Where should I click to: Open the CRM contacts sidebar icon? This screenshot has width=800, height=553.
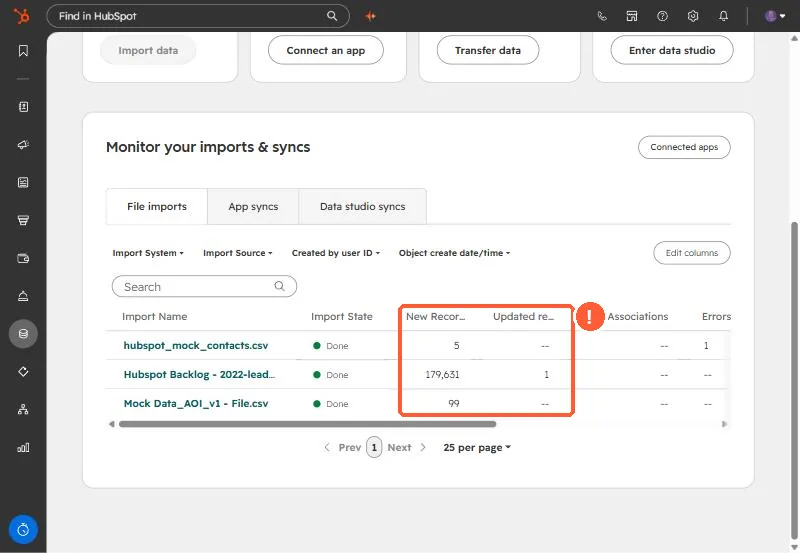point(23,107)
